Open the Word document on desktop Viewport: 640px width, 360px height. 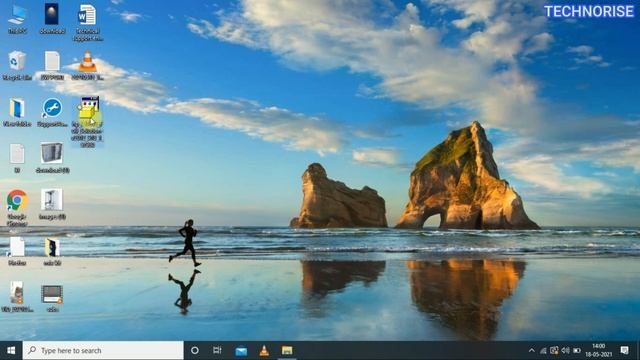point(87,22)
